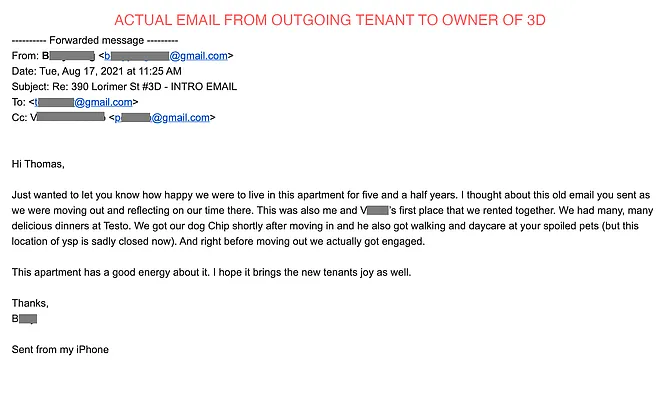The width and height of the screenshot is (669, 400).
Task: Click the Sent from my iPhone line
Action: click(60, 349)
